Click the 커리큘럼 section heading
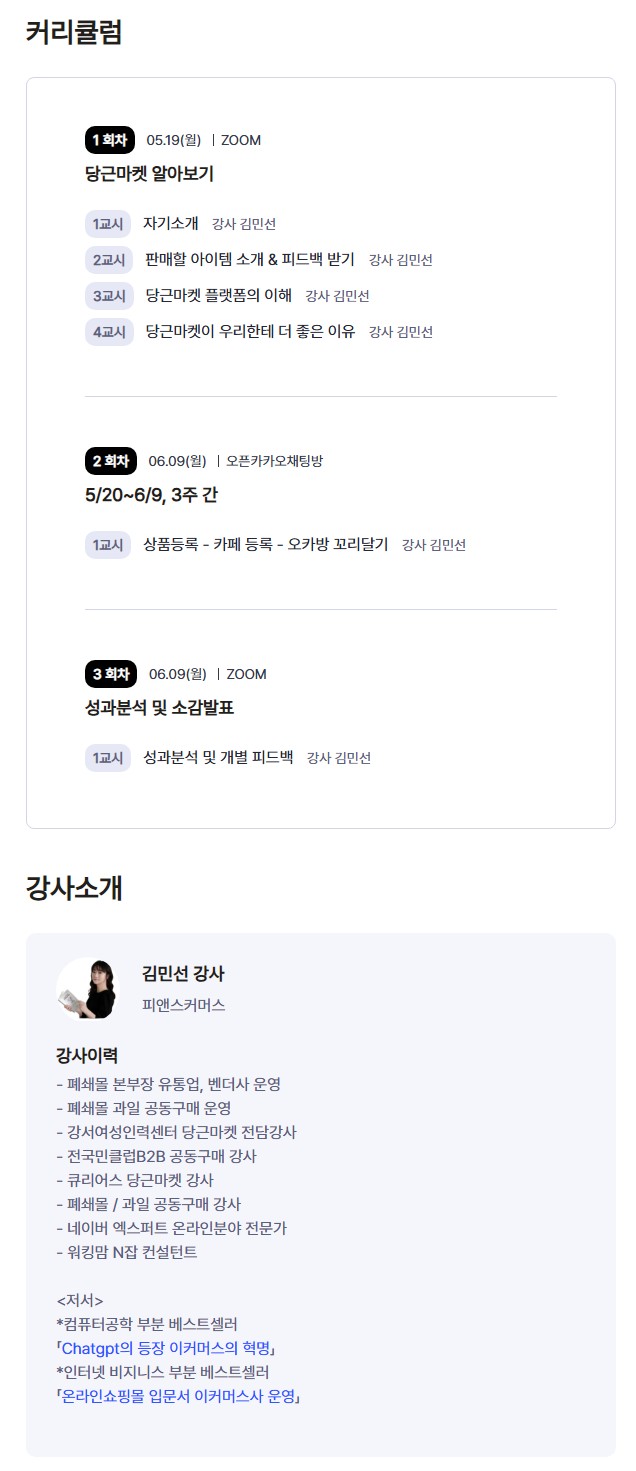The width and height of the screenshot is (636, 1471). tap(74, 31)
